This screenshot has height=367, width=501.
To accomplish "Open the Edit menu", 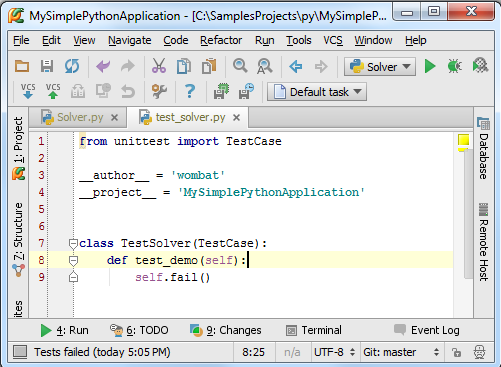I will tap(51, 40).
